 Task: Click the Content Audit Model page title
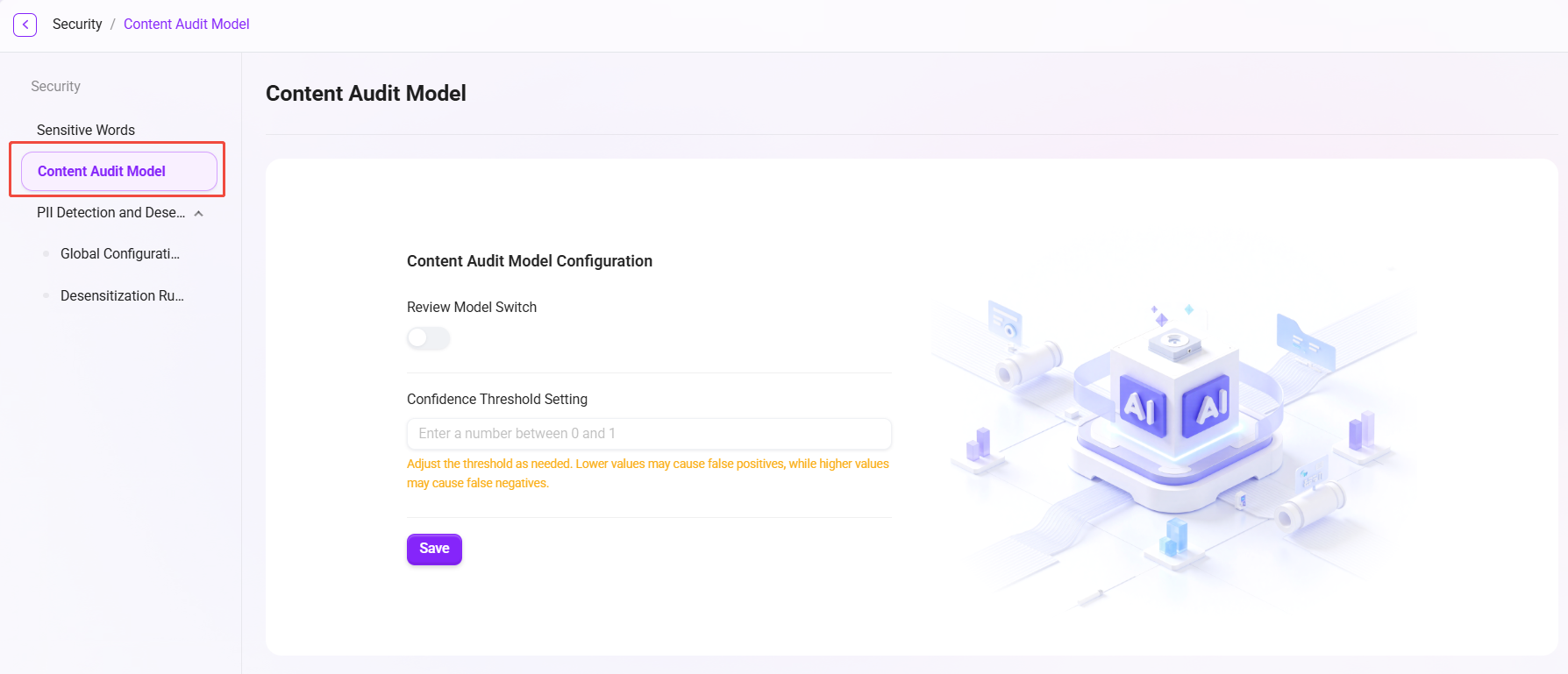click(366, 93)
